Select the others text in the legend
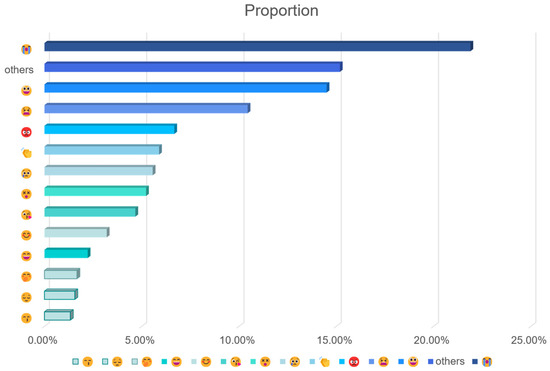 click(450, 361)
